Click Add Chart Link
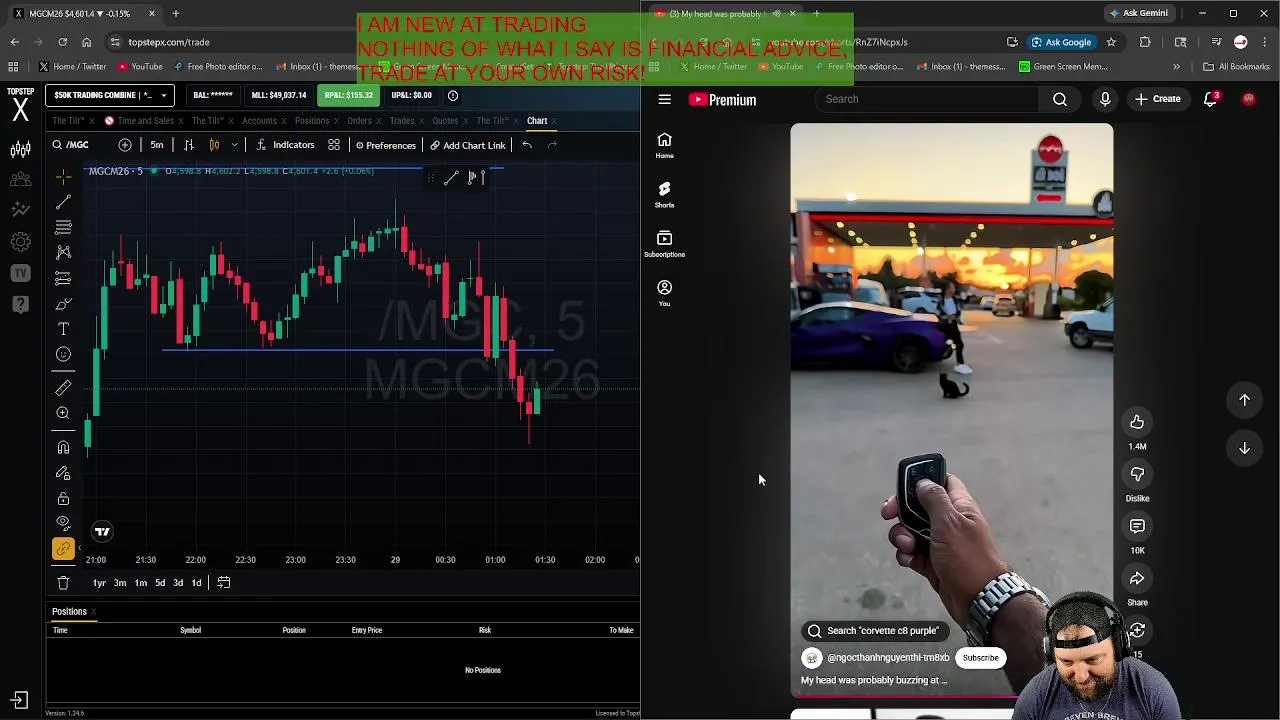Viewport: 1280px width, 720px height. point(468,146)
